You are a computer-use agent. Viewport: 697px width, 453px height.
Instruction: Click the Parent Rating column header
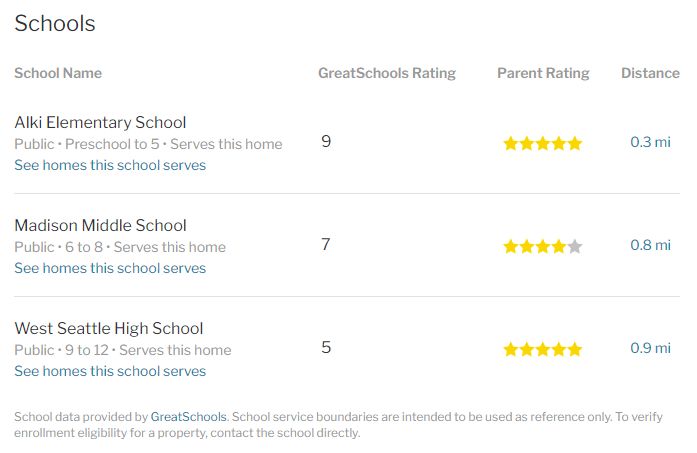[543, 73]
